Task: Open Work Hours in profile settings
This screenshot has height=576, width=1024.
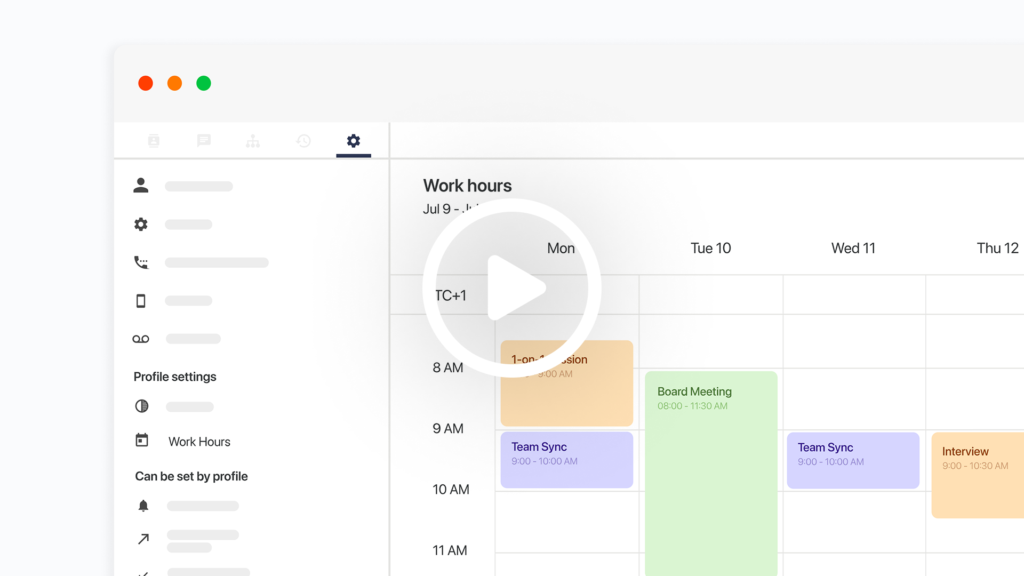Action: 198,441
